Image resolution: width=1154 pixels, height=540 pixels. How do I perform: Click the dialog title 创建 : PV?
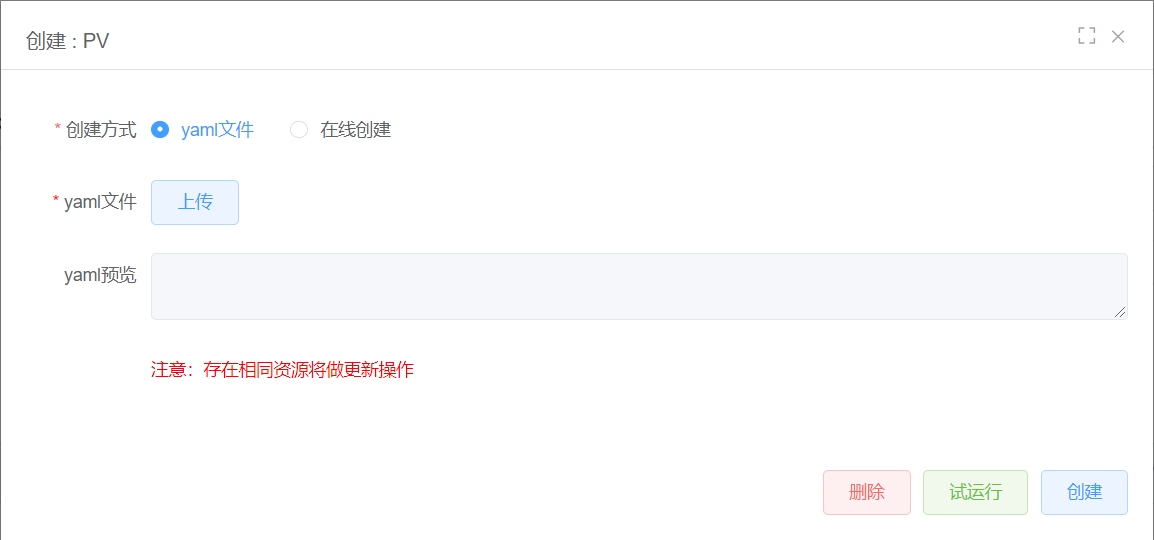click(68, 40)
